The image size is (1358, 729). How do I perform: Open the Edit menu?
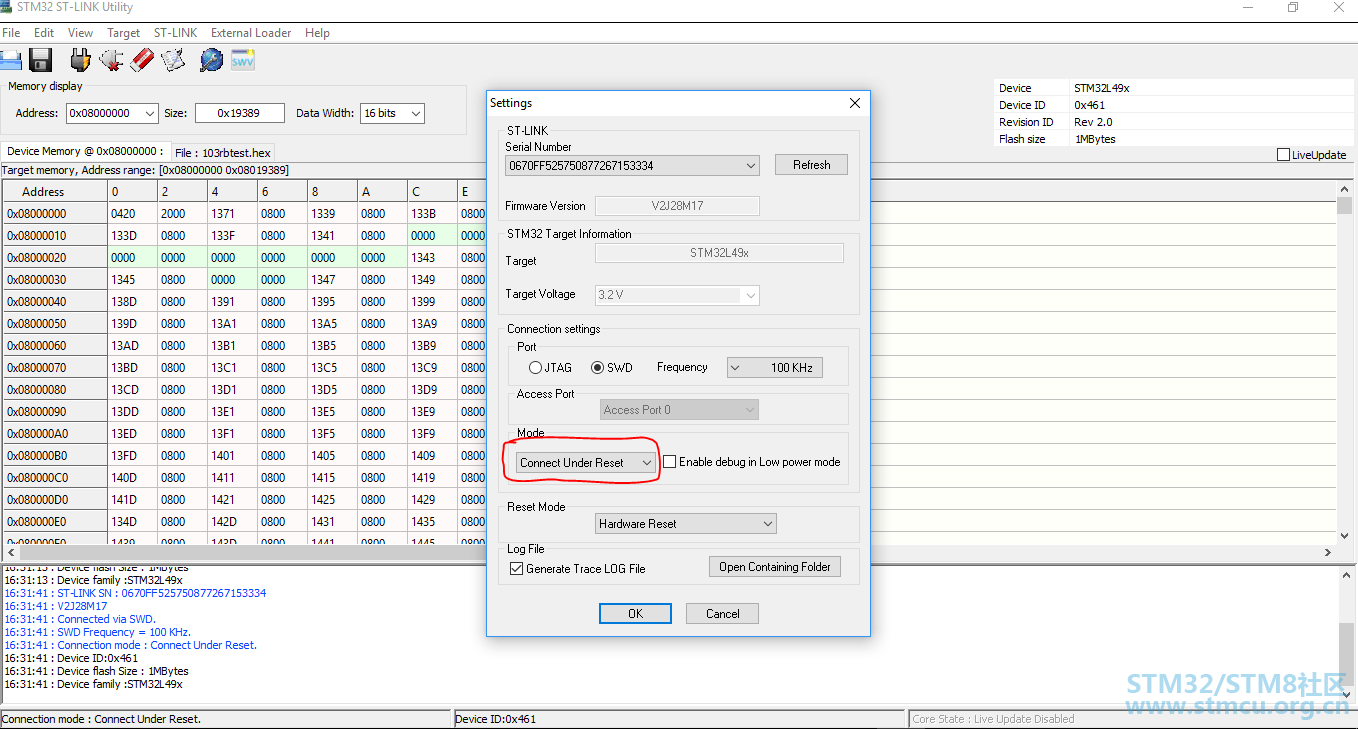click(44, 33)
